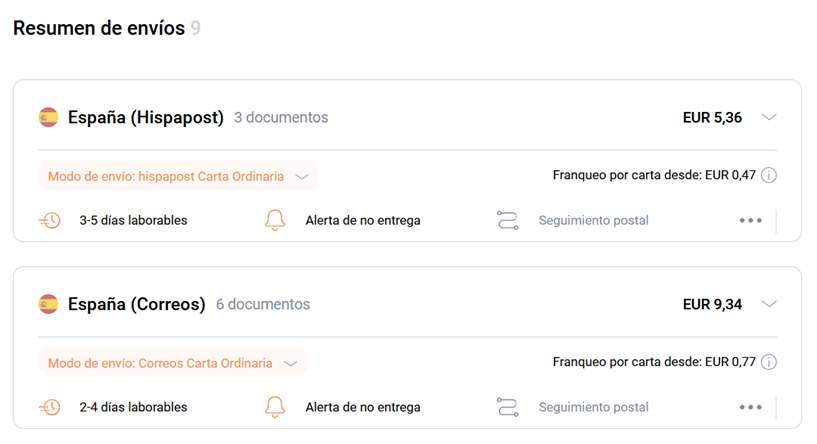Click the clock icon for 2-4 días laborables
The height and width of the screenshot is (444, 817).
coord(50,407)
